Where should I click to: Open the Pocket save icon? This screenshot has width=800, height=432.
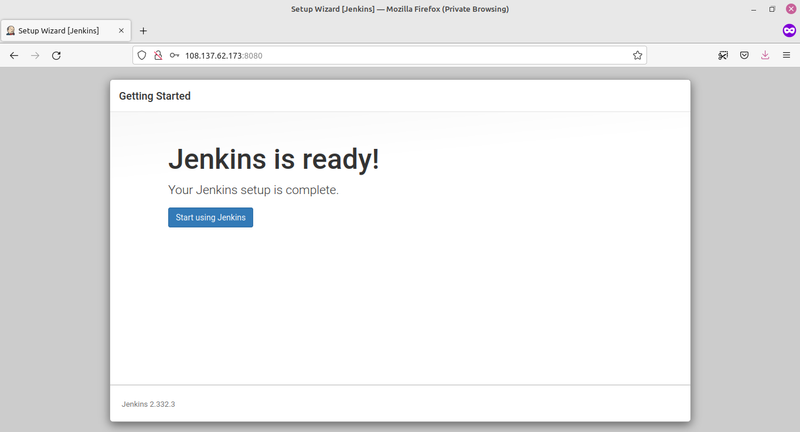(744, 56)
